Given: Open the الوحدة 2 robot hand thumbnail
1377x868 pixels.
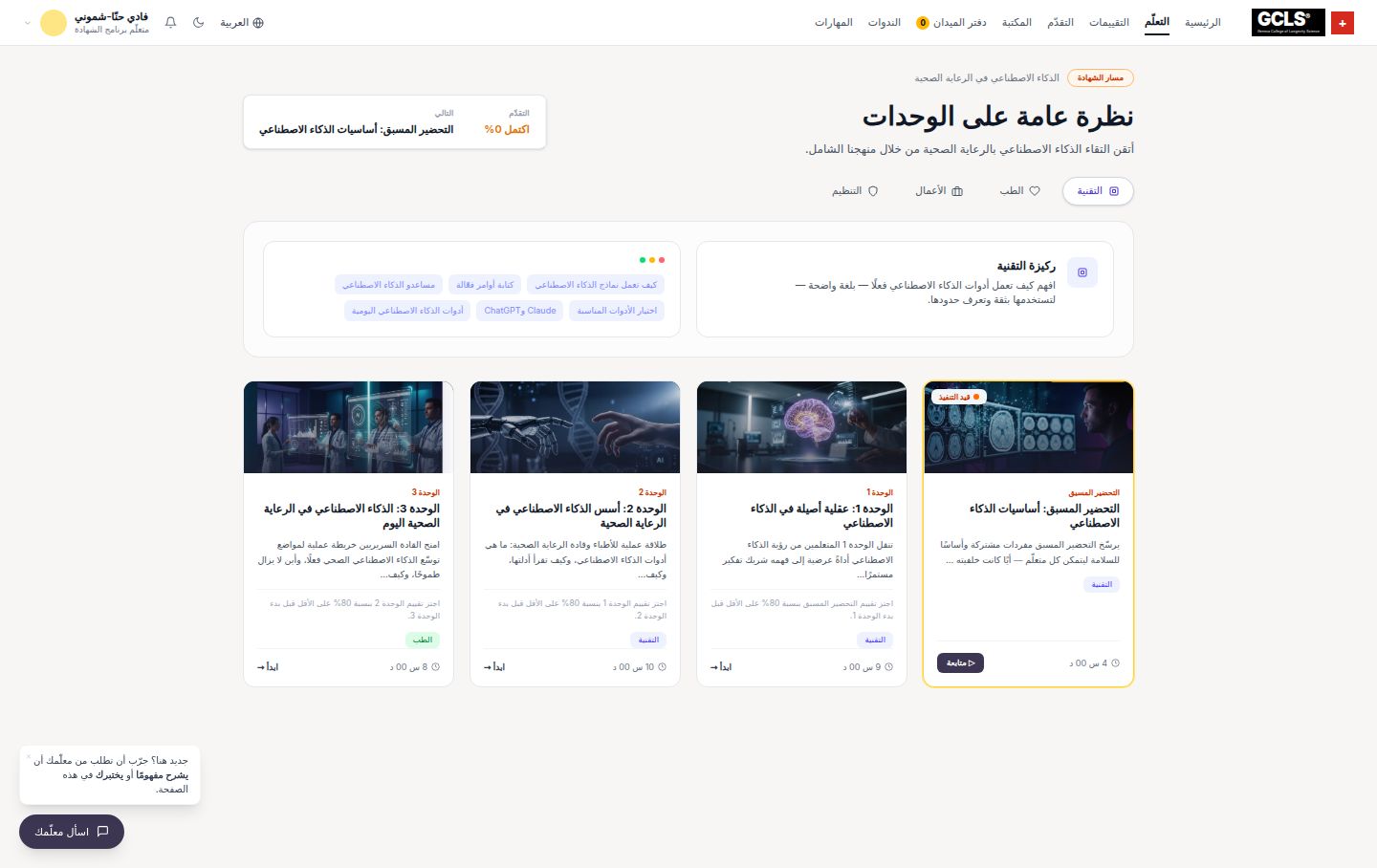Looking at the screenshot, I should coord(576,427).
